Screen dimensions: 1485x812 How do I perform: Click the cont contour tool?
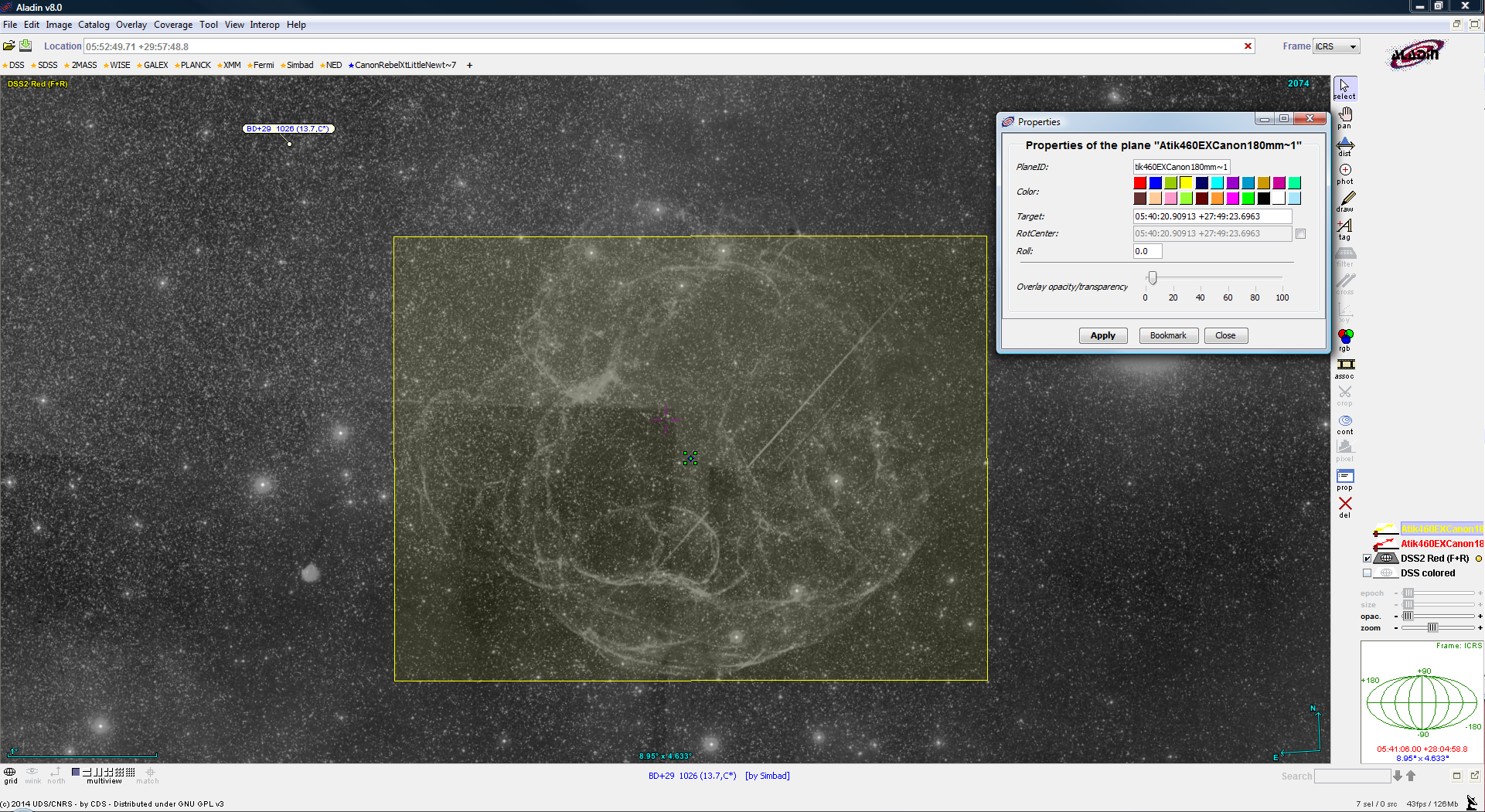(x=1345, y=423)
